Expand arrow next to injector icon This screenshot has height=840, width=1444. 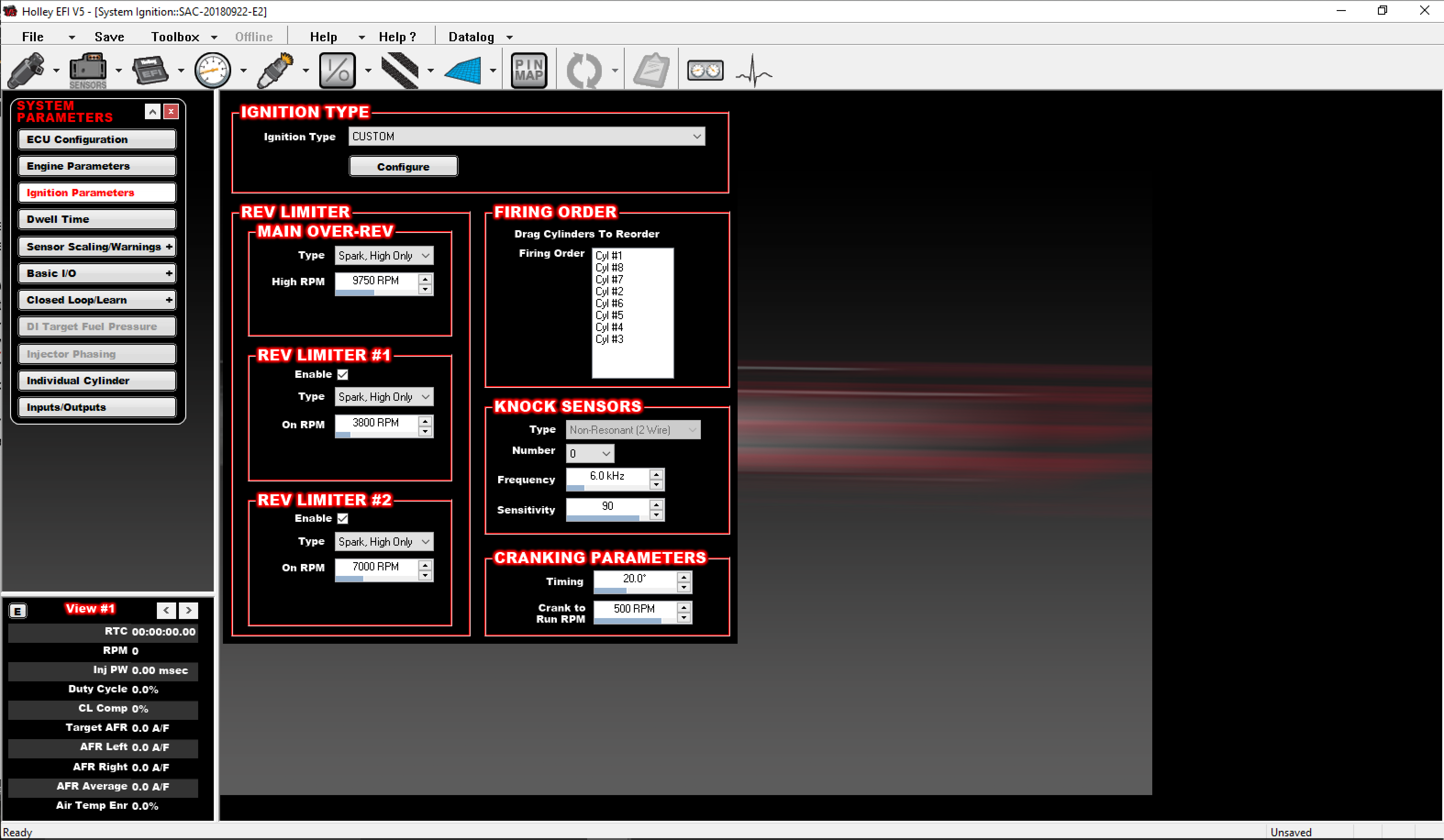pyautogui.click(x=56, y=71)
